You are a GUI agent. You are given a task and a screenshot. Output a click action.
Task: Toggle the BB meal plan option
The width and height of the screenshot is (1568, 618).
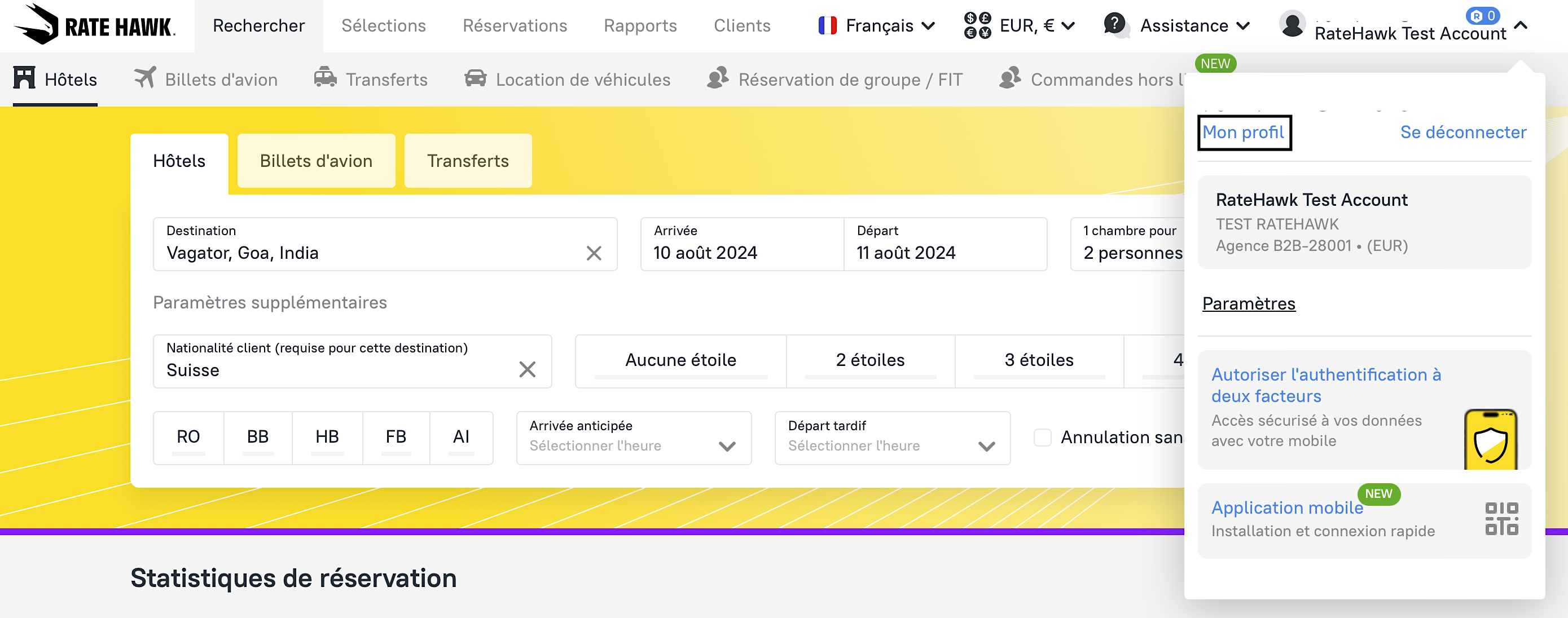click(x=257, y=437)
